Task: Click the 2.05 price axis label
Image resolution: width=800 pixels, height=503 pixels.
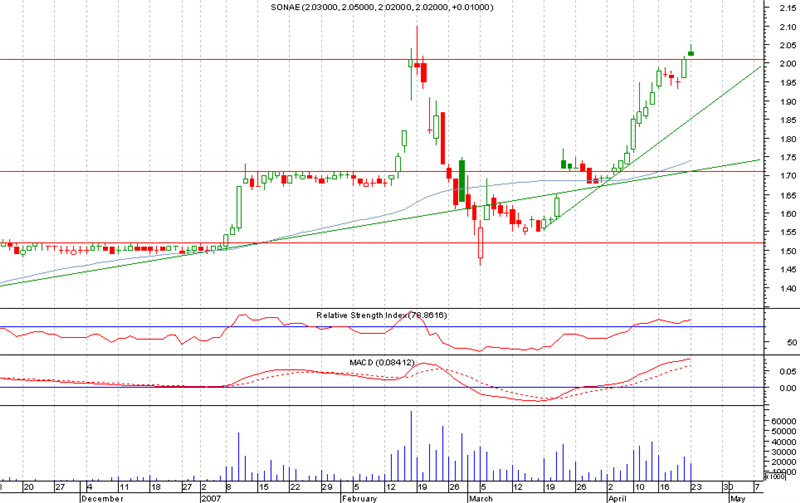Action: click(788, 45)
